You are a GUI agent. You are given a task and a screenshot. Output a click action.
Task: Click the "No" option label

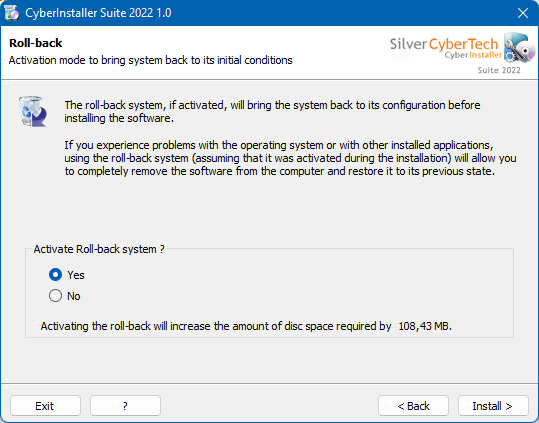(x=74, y=296)
